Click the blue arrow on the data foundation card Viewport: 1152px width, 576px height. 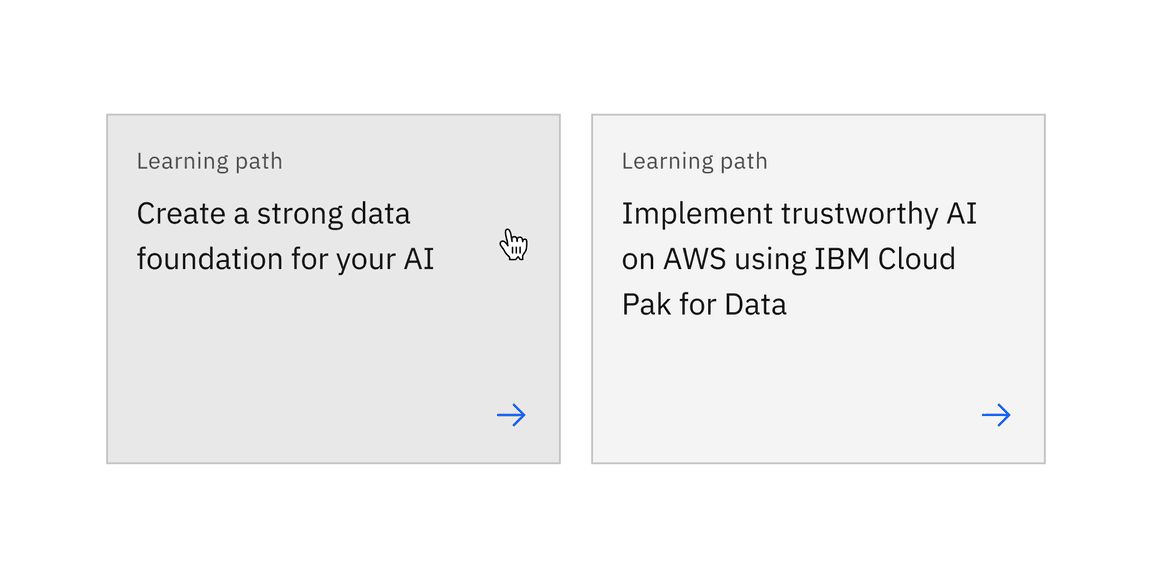point(511,415)
